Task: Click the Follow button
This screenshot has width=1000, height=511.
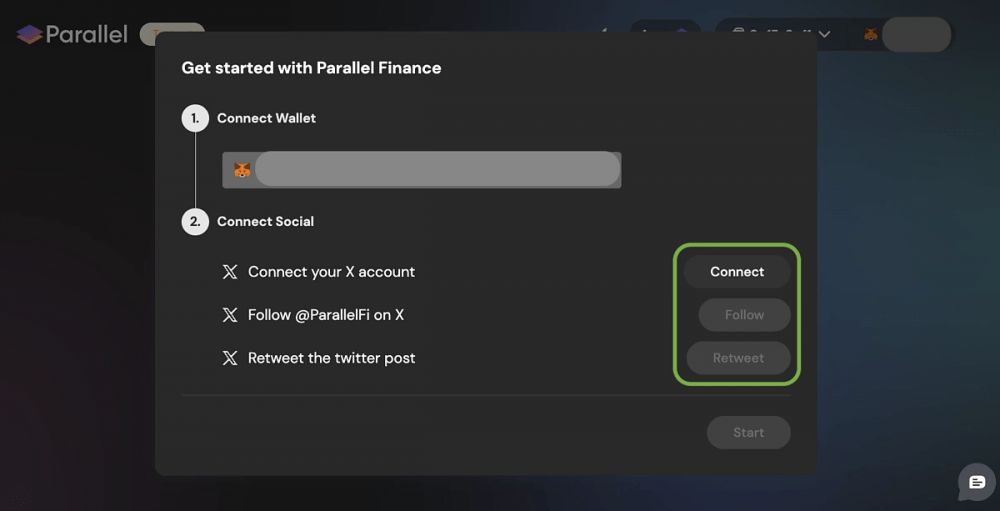Action: pyautogui.click(x=744, y=315)
